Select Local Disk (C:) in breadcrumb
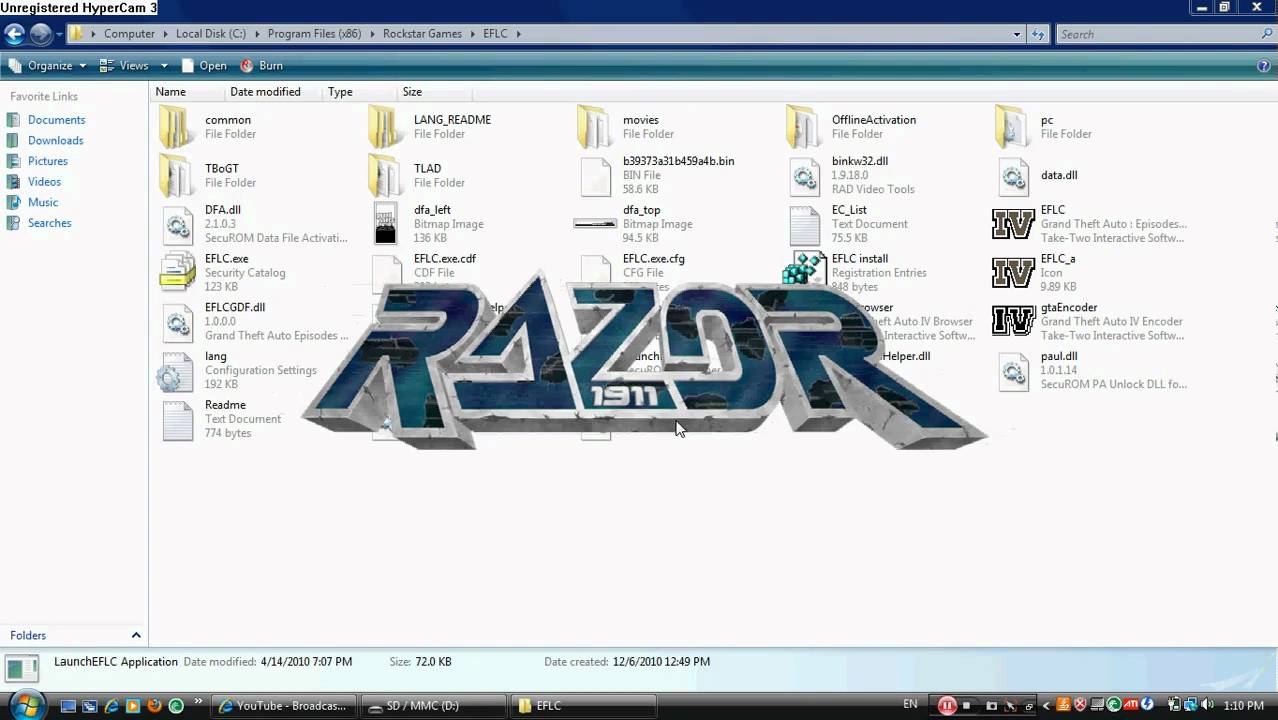This screenshot has width=1278, height=720. point(211,34)
